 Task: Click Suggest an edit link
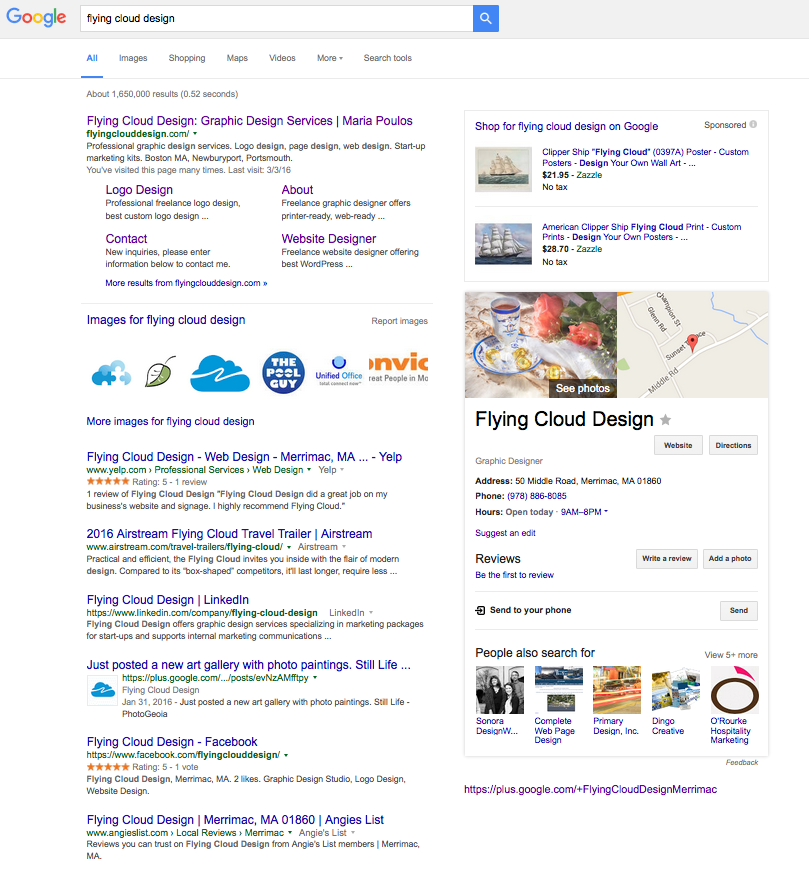click(505, 533)
